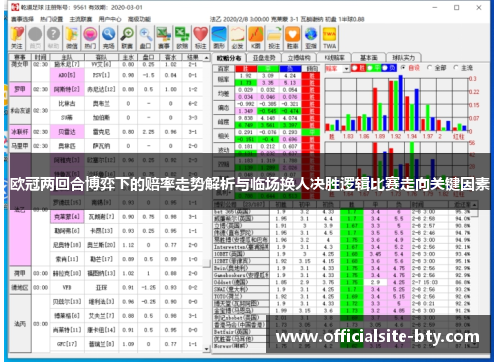The height and width of the screenshot is (362, 500).
Task: Select the 主流 radio button
Action: pos(463,68)
